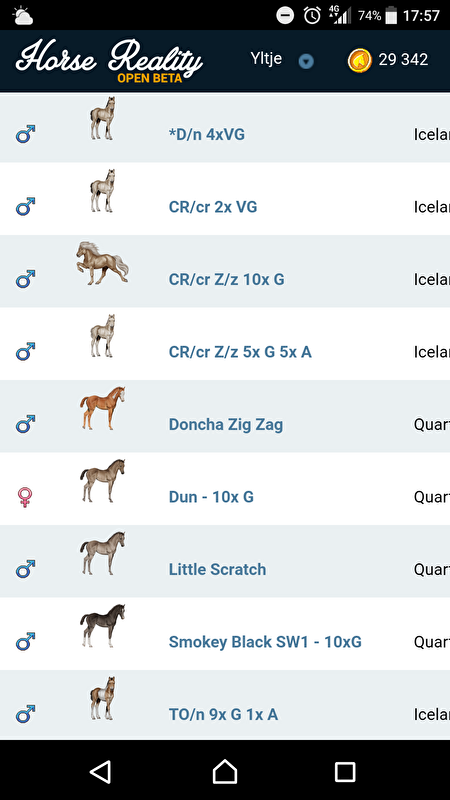Click the Horse Reality logo
Screen dimensions: 450x800
coord(109,61)
